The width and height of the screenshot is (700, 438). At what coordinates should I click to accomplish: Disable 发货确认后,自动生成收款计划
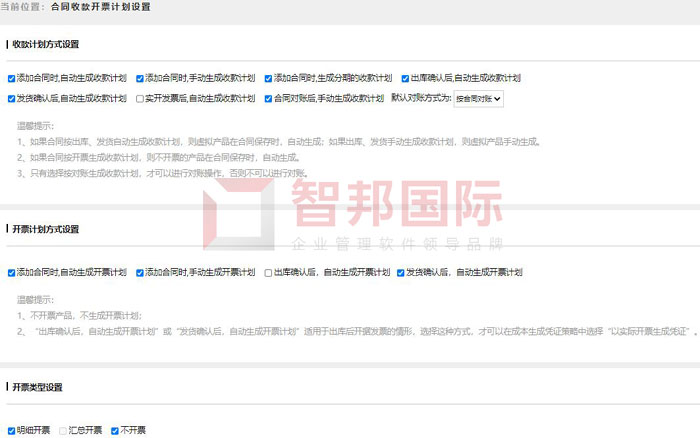pyautogui.click(x=11, y=99)
